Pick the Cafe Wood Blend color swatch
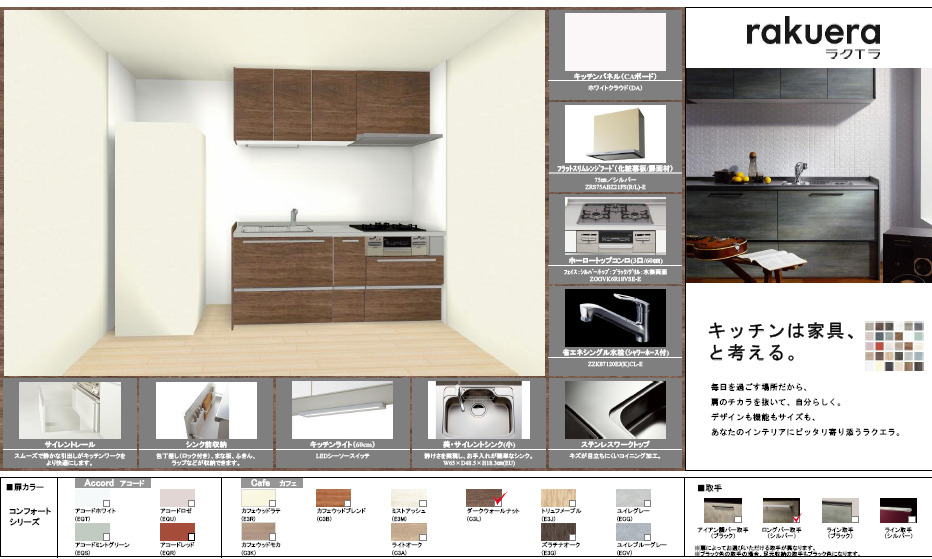Image resolution: width=932 pixels, height=559 pixels. [x=334, y=498]
